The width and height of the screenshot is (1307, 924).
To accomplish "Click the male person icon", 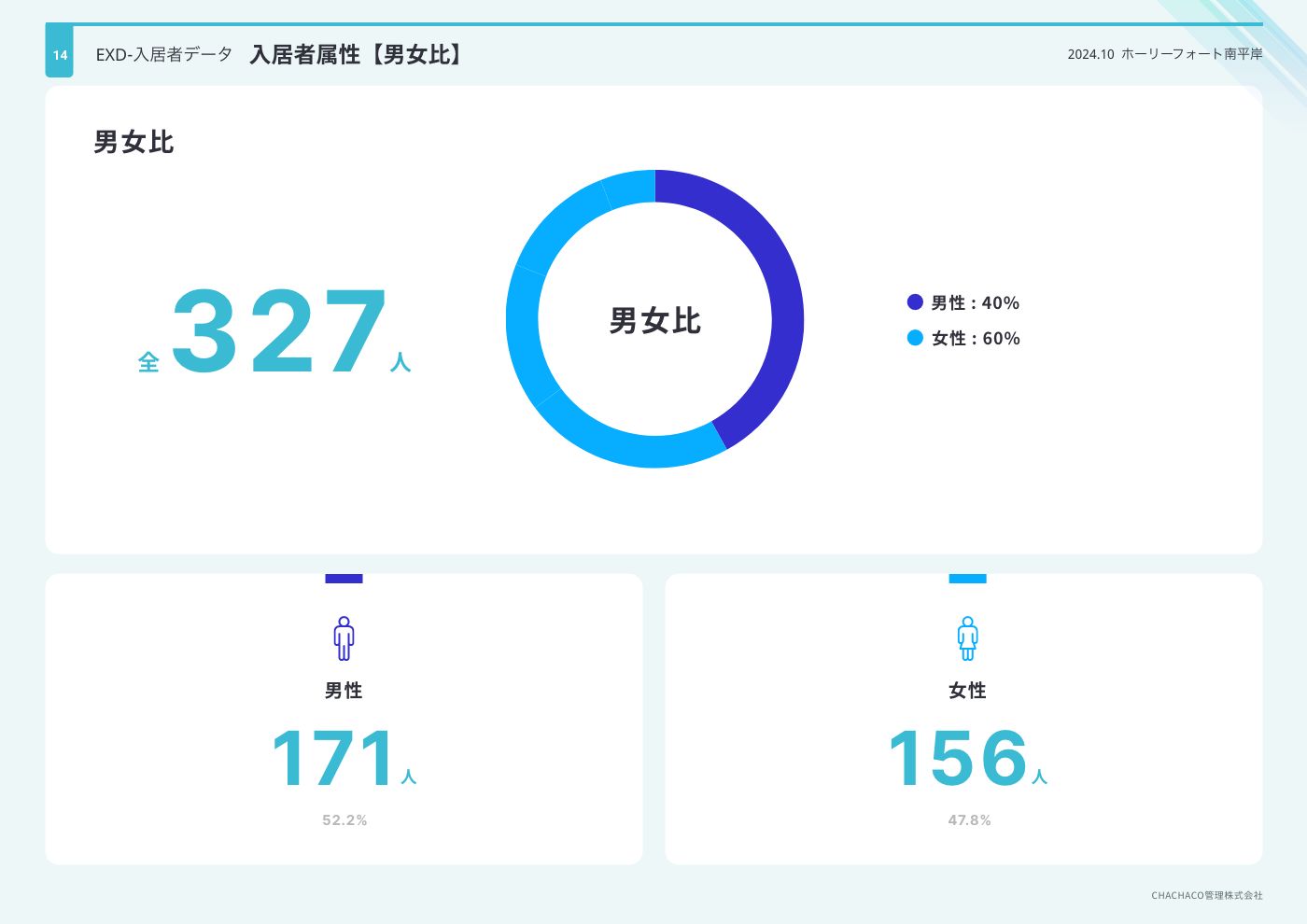I will click(344, 638).
